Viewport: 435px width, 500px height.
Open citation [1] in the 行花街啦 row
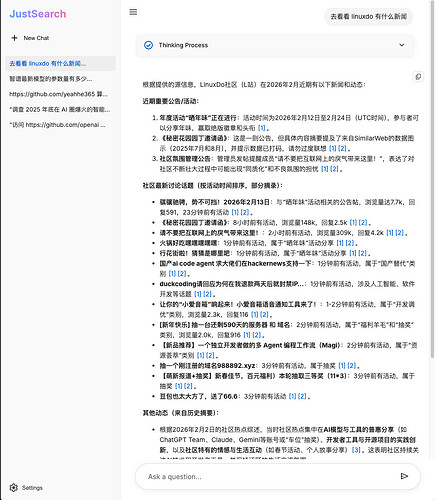[353, 253]
